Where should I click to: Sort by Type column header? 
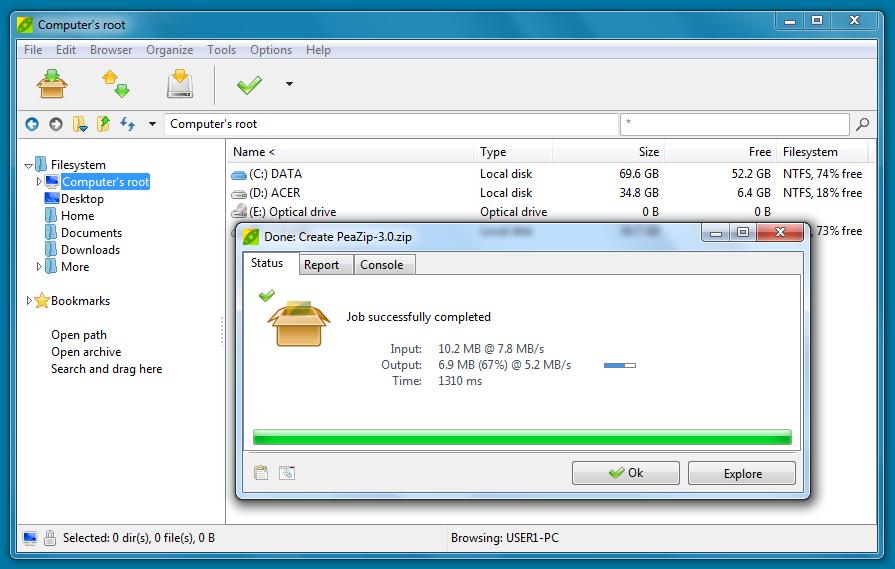coord(513,152)
